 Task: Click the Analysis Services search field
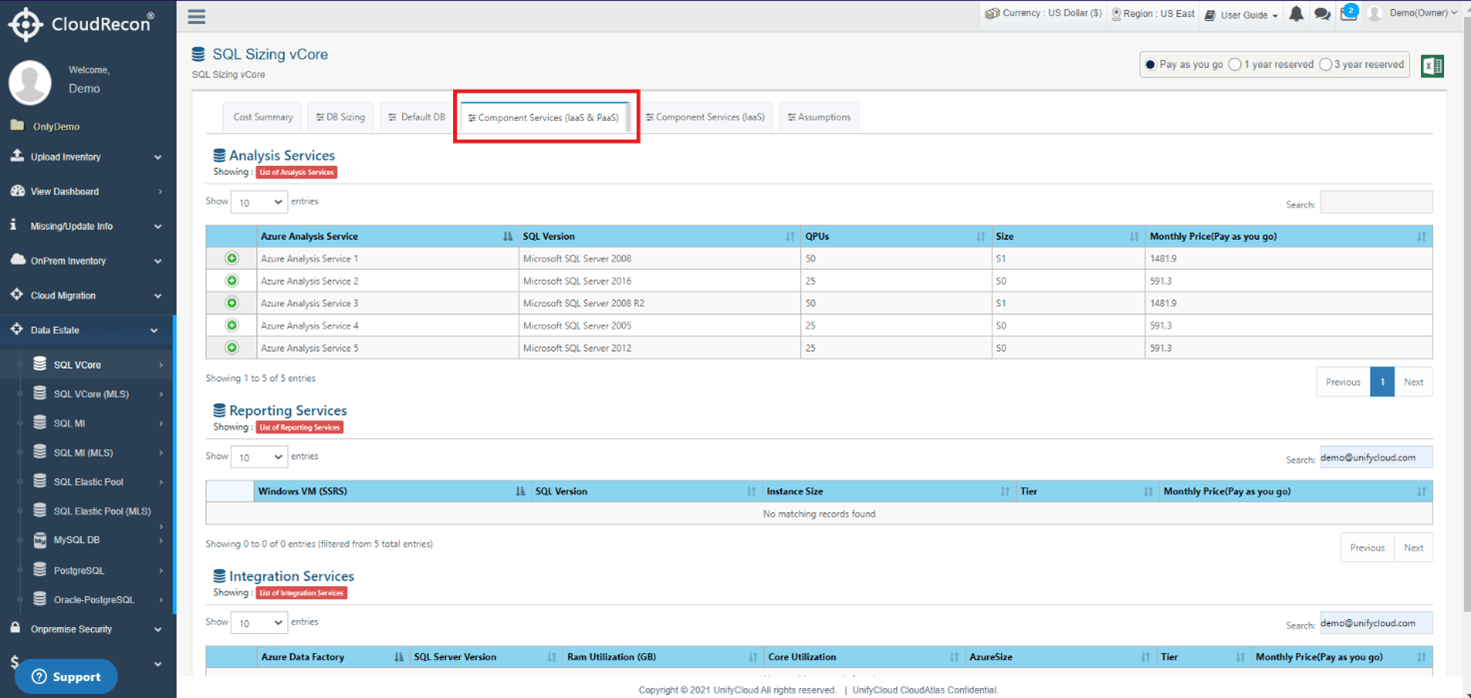pyautogui.click(x=1376, y=202)
